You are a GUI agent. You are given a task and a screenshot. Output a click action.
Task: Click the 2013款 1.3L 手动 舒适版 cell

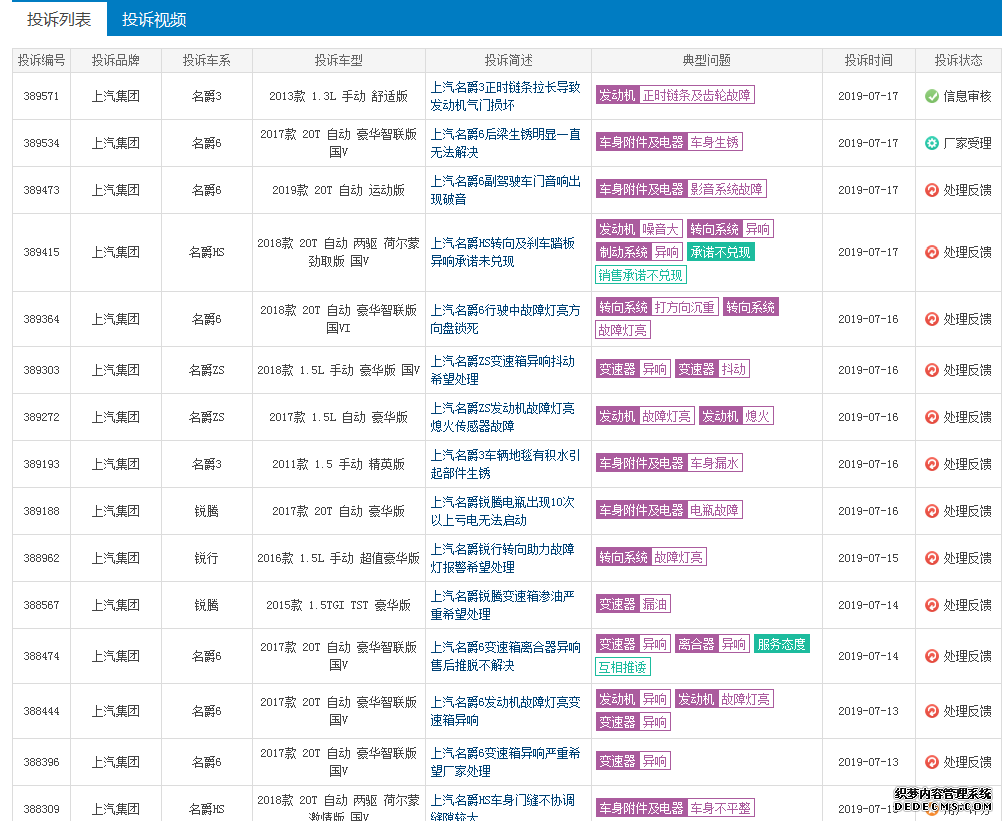[339, 96]
